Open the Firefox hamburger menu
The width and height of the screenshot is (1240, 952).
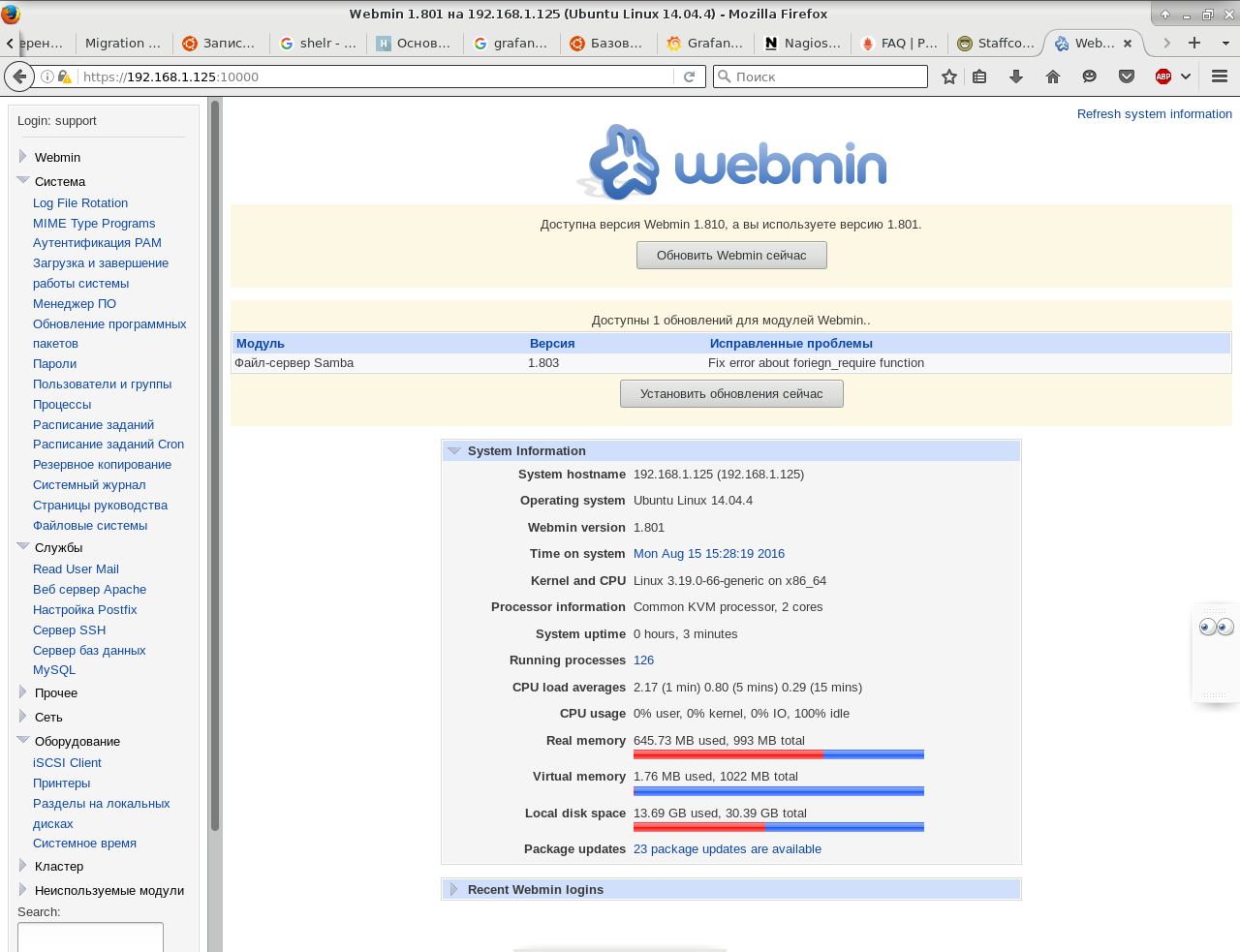tap(1219, 75)
